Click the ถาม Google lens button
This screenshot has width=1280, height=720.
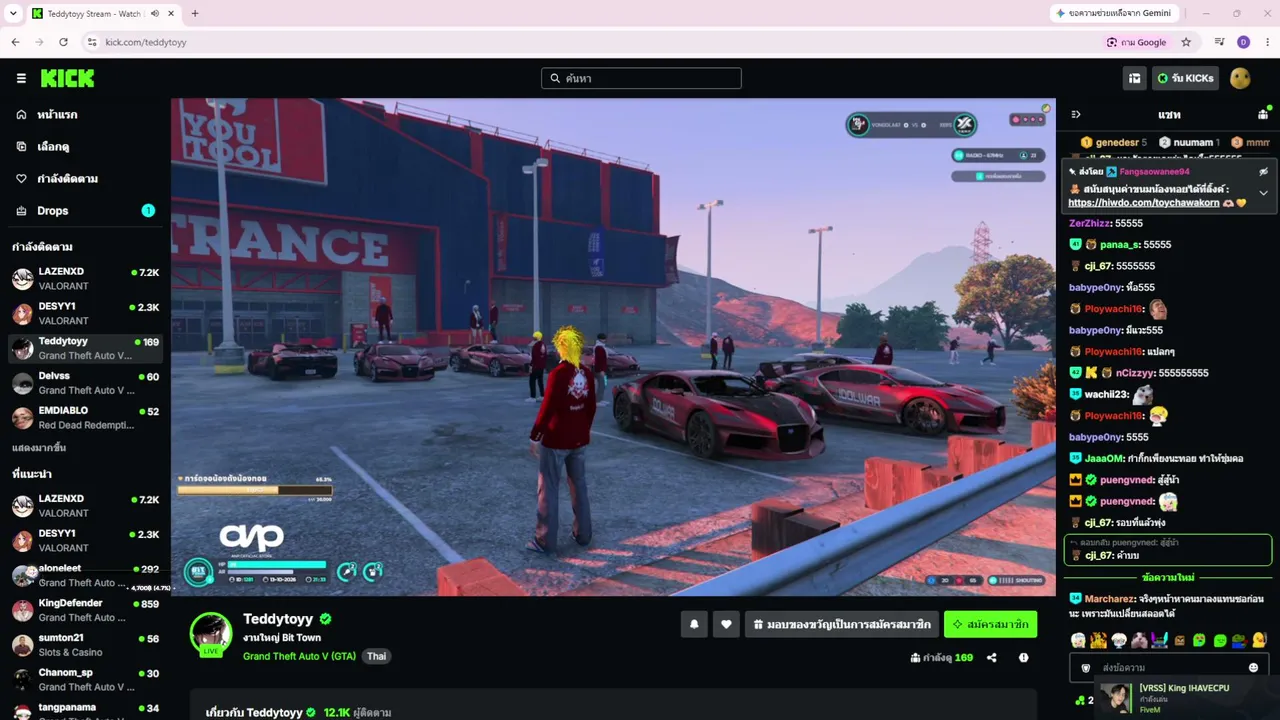(1137, 42)
